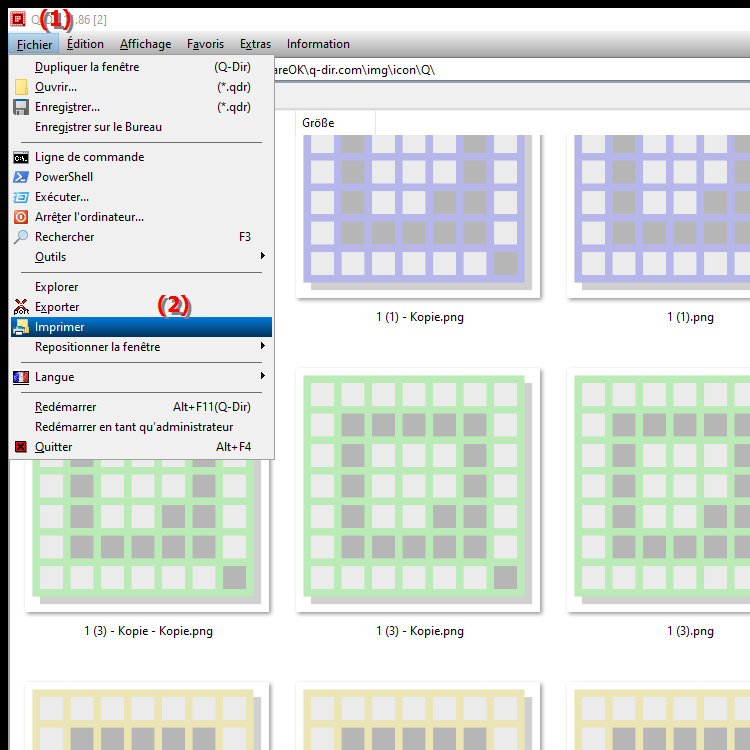Open the Information menu

pos(318,44)
